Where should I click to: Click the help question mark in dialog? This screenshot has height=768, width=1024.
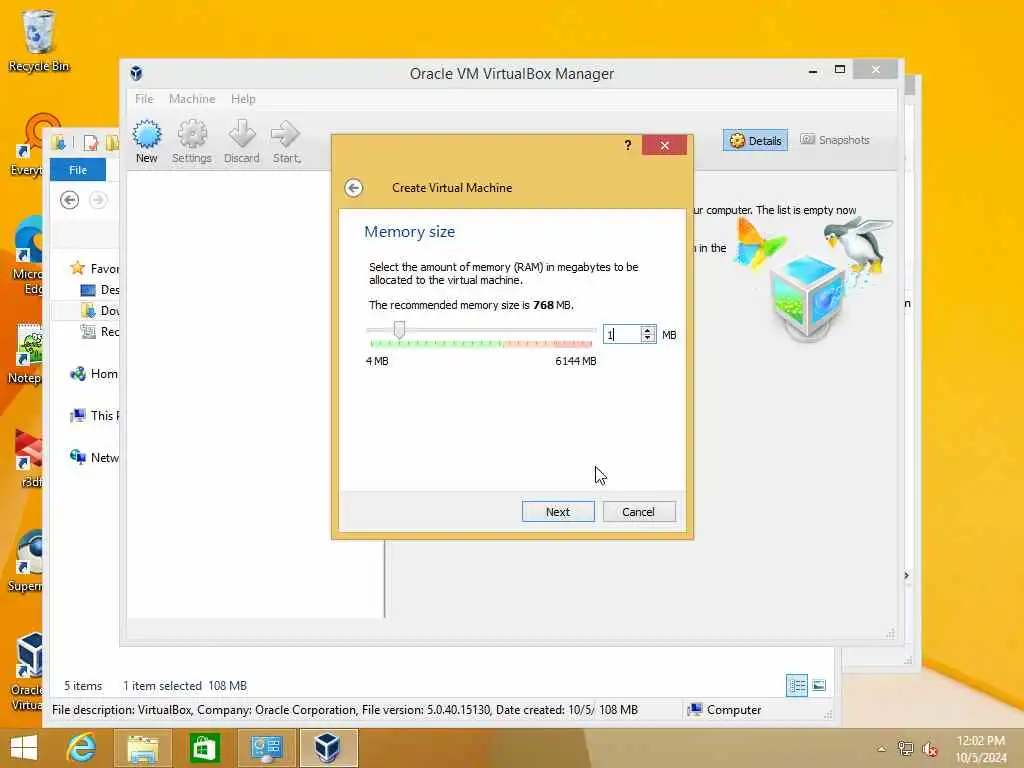tap(628, 145)
